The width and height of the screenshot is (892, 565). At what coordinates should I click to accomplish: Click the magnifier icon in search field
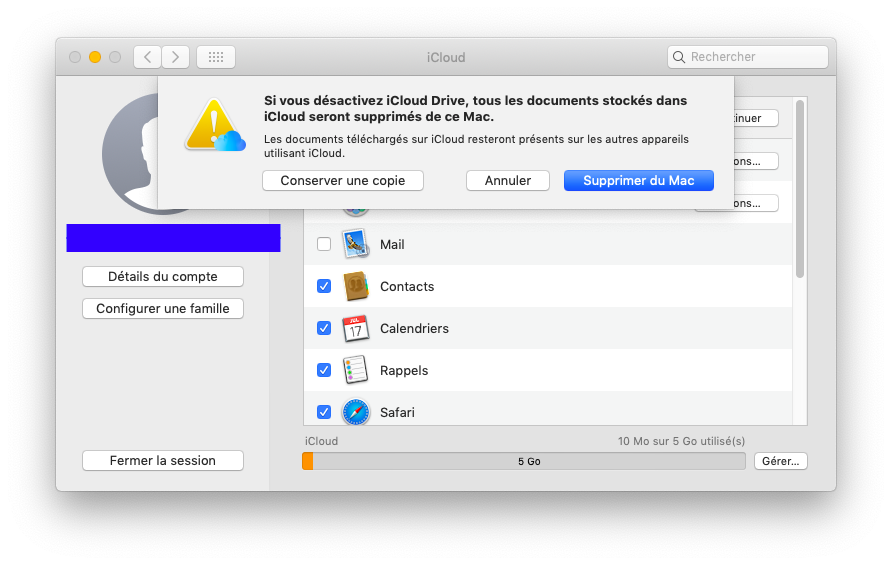coord(679,57)
